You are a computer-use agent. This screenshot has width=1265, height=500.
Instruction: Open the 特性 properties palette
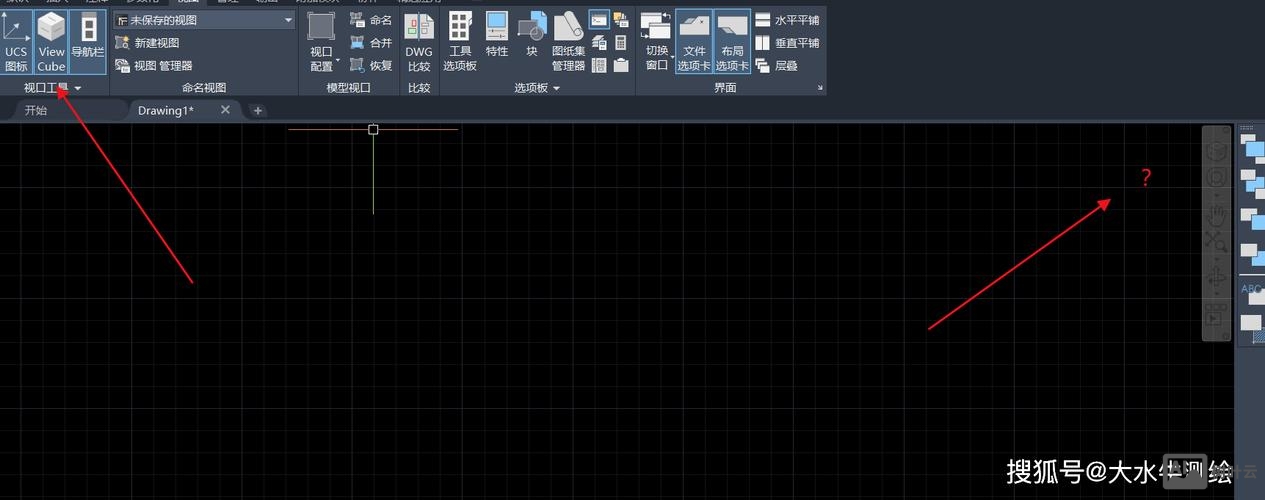pyautogui.click(x=497, y=42)
